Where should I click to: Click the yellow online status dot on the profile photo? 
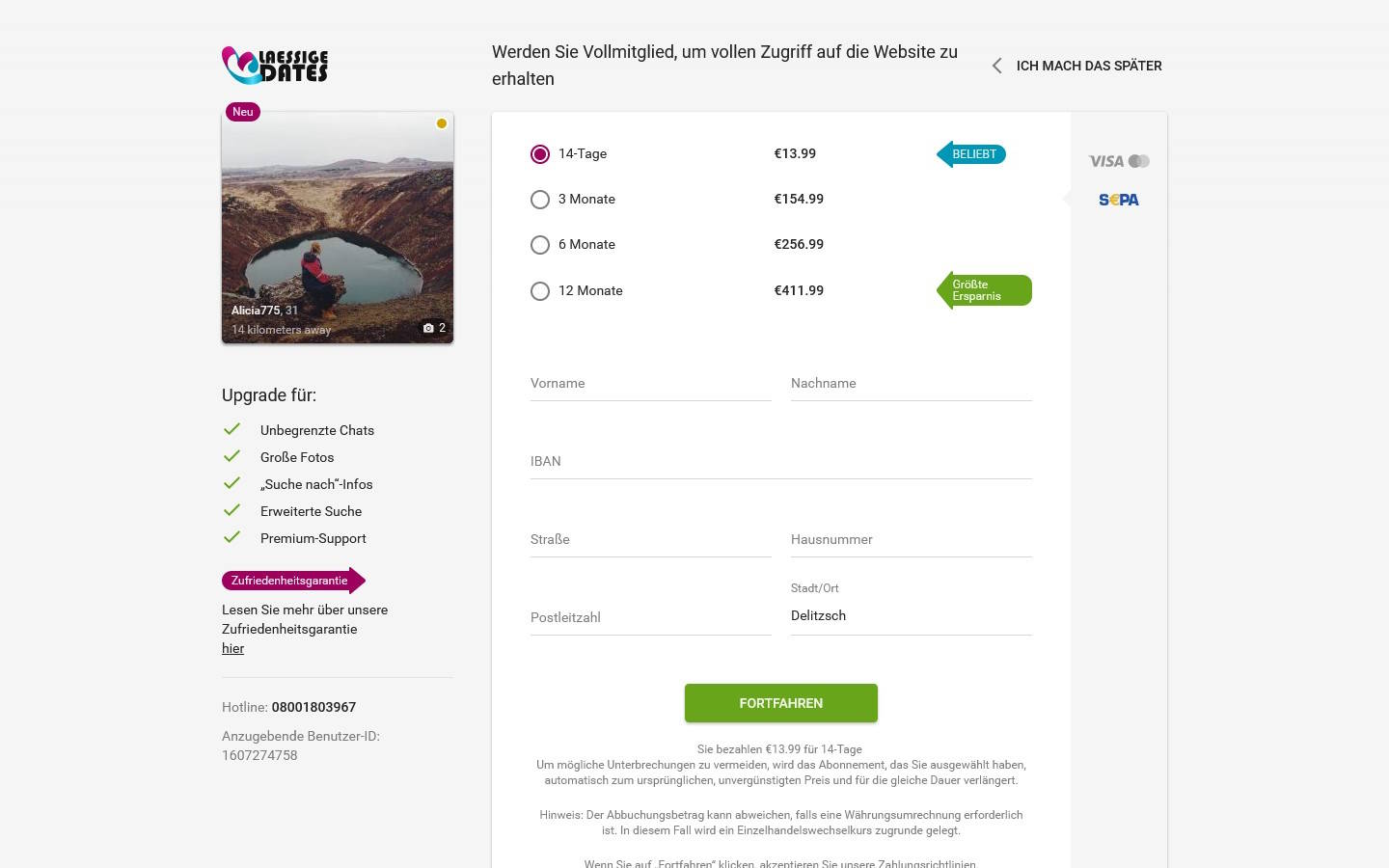point(442,123)
